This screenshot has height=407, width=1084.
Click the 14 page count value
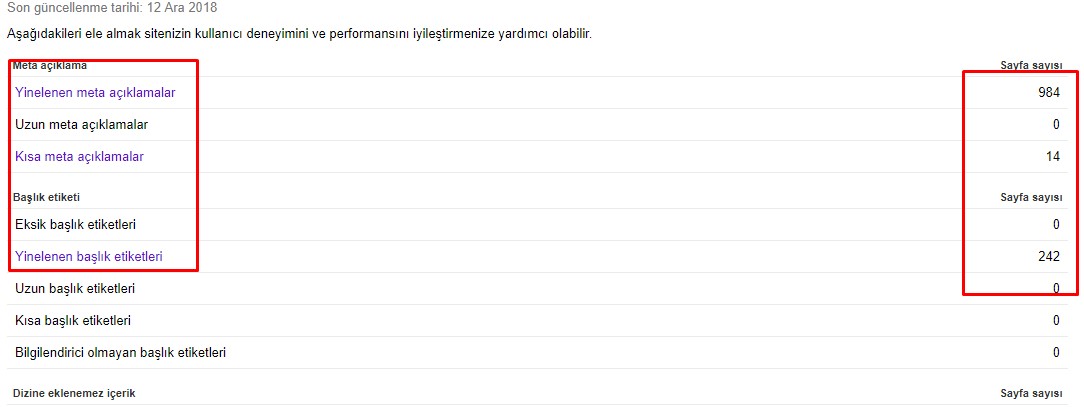(x=1052, y=157)
